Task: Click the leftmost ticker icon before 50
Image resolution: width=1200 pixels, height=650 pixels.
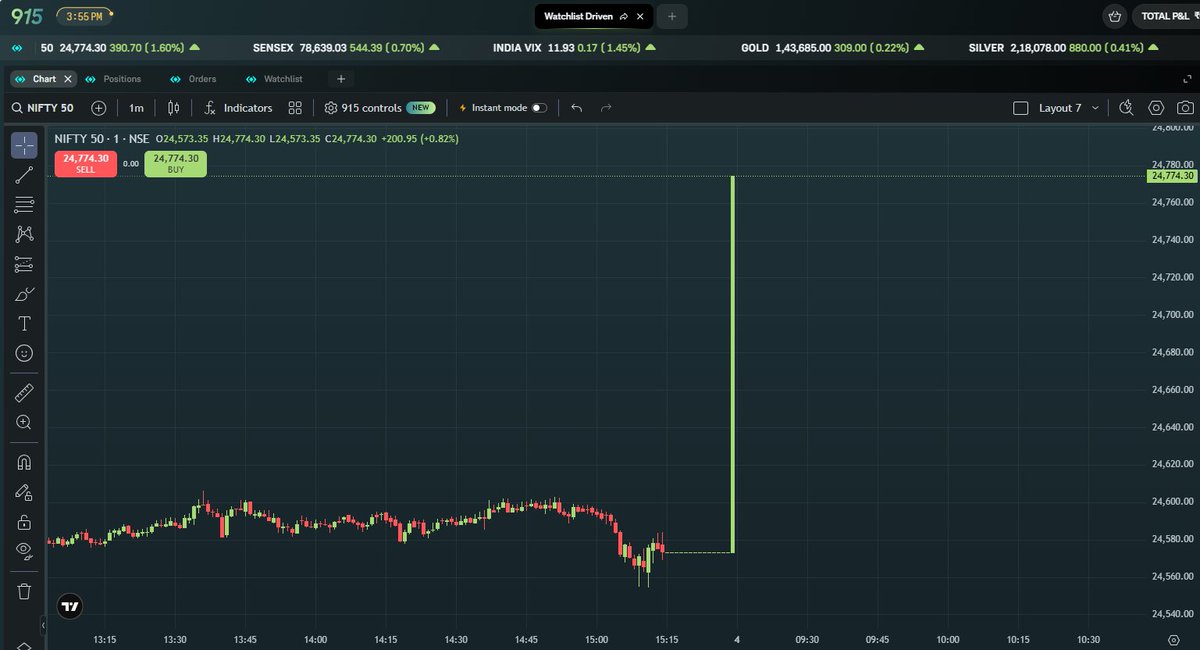Action: [x=17, y=47]
